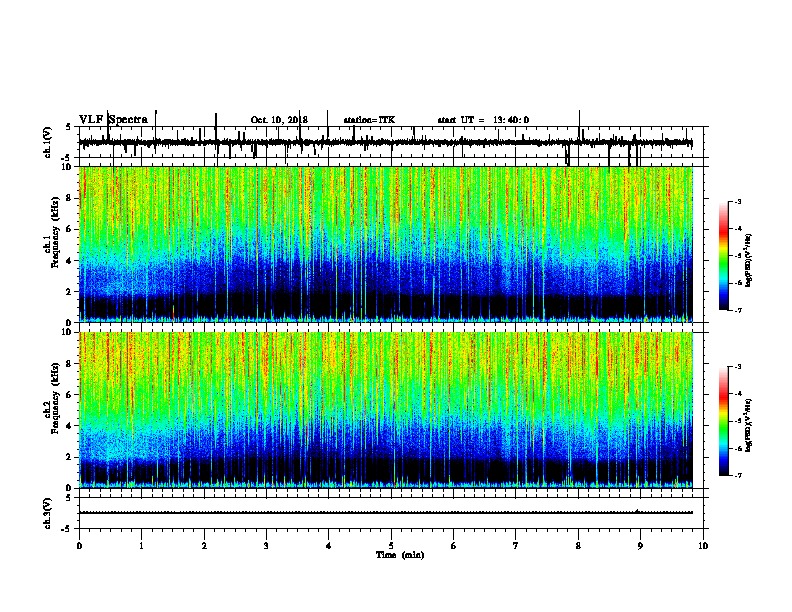
Task: Click the 'station=ITK' label
Action: tap(369, 120)
